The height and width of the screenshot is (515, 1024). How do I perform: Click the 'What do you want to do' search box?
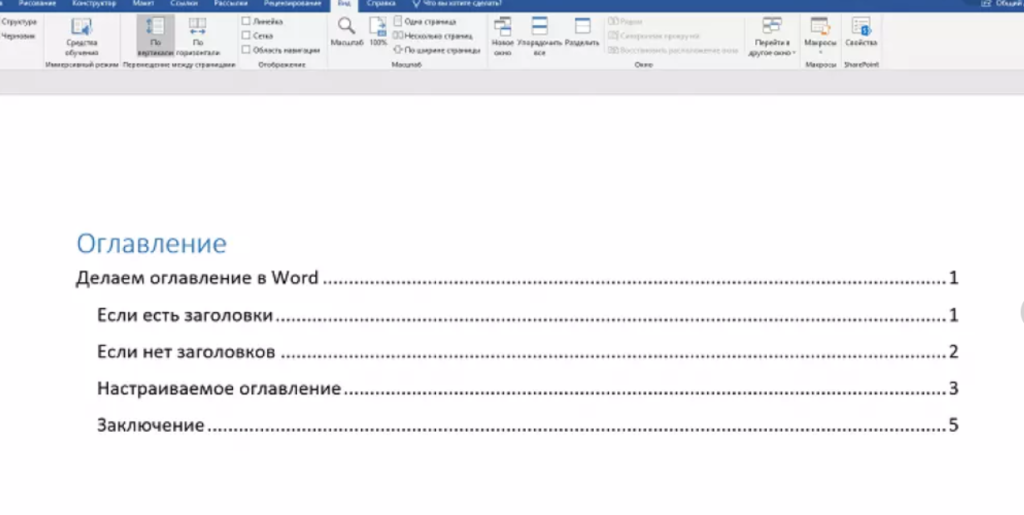462,4
